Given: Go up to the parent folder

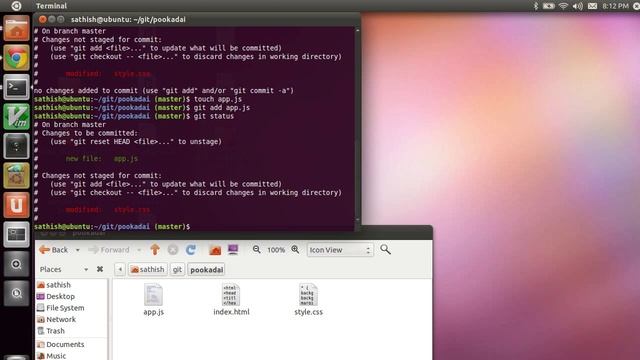Looking at the screenshot, I should (x=155, y=249).
